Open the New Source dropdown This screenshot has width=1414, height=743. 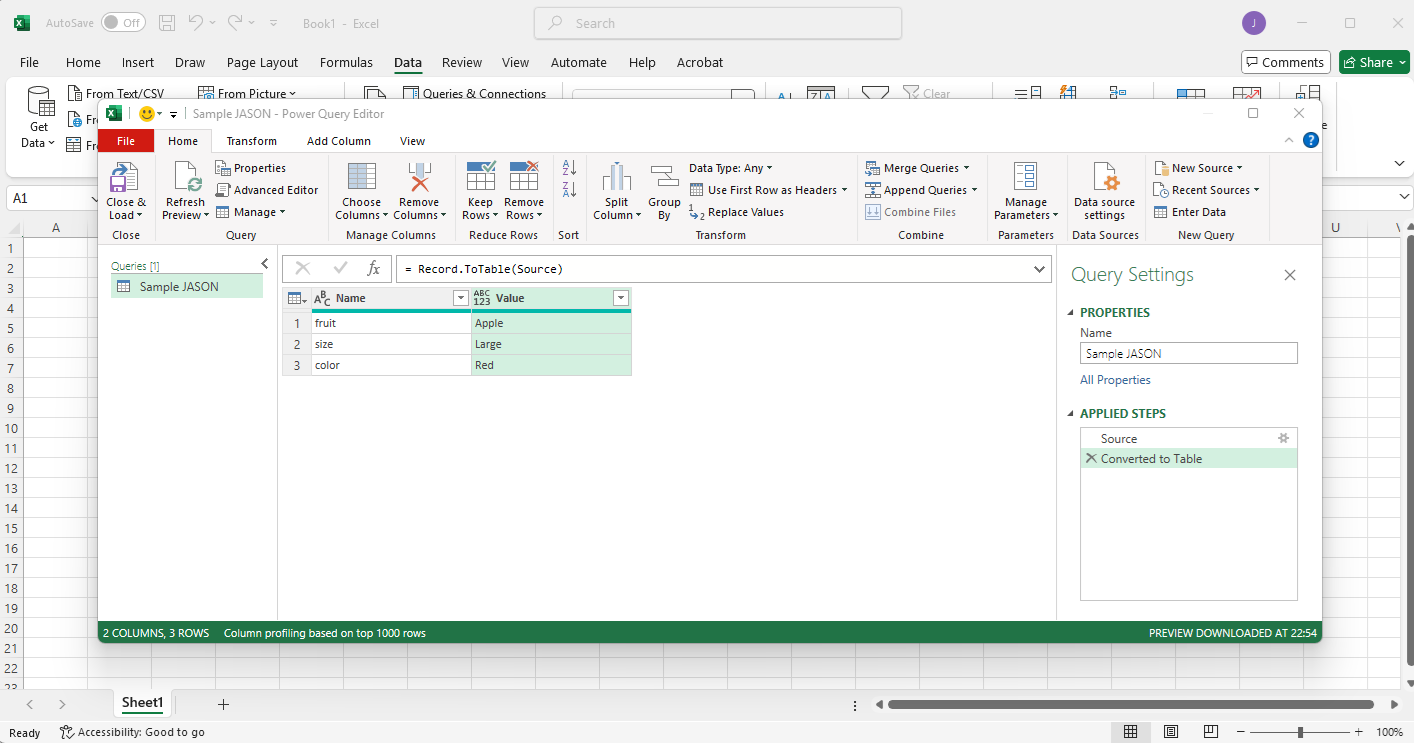[x=1199, y=168]
